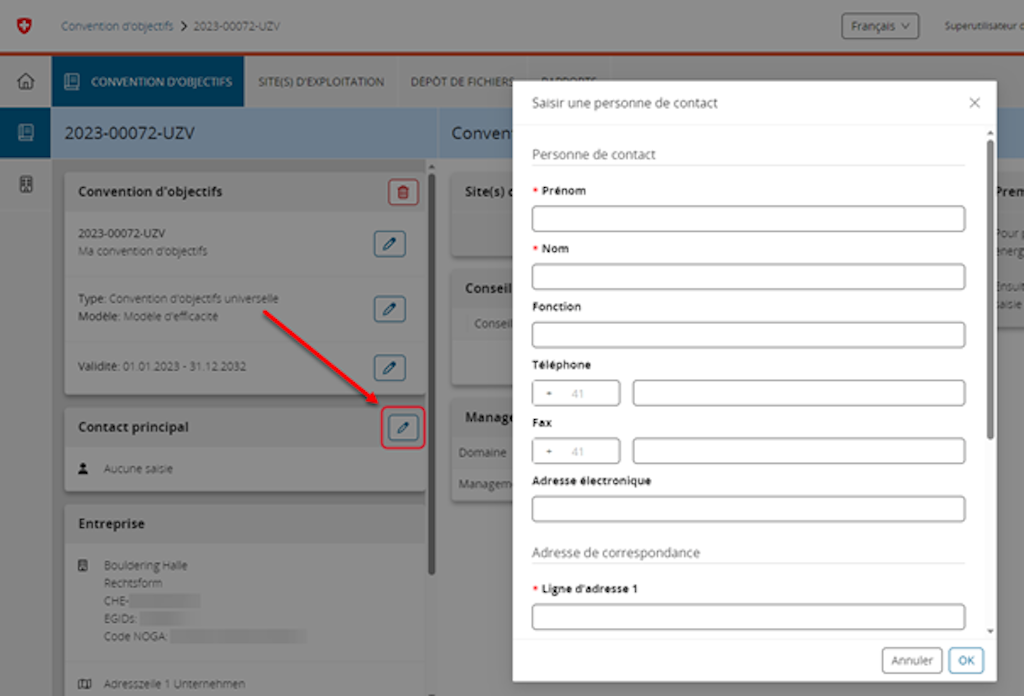Edit the convention name 2023-00072-UZV pencil
The height and width of the screenshot is (696, 1024).
[x=389, y=243]
